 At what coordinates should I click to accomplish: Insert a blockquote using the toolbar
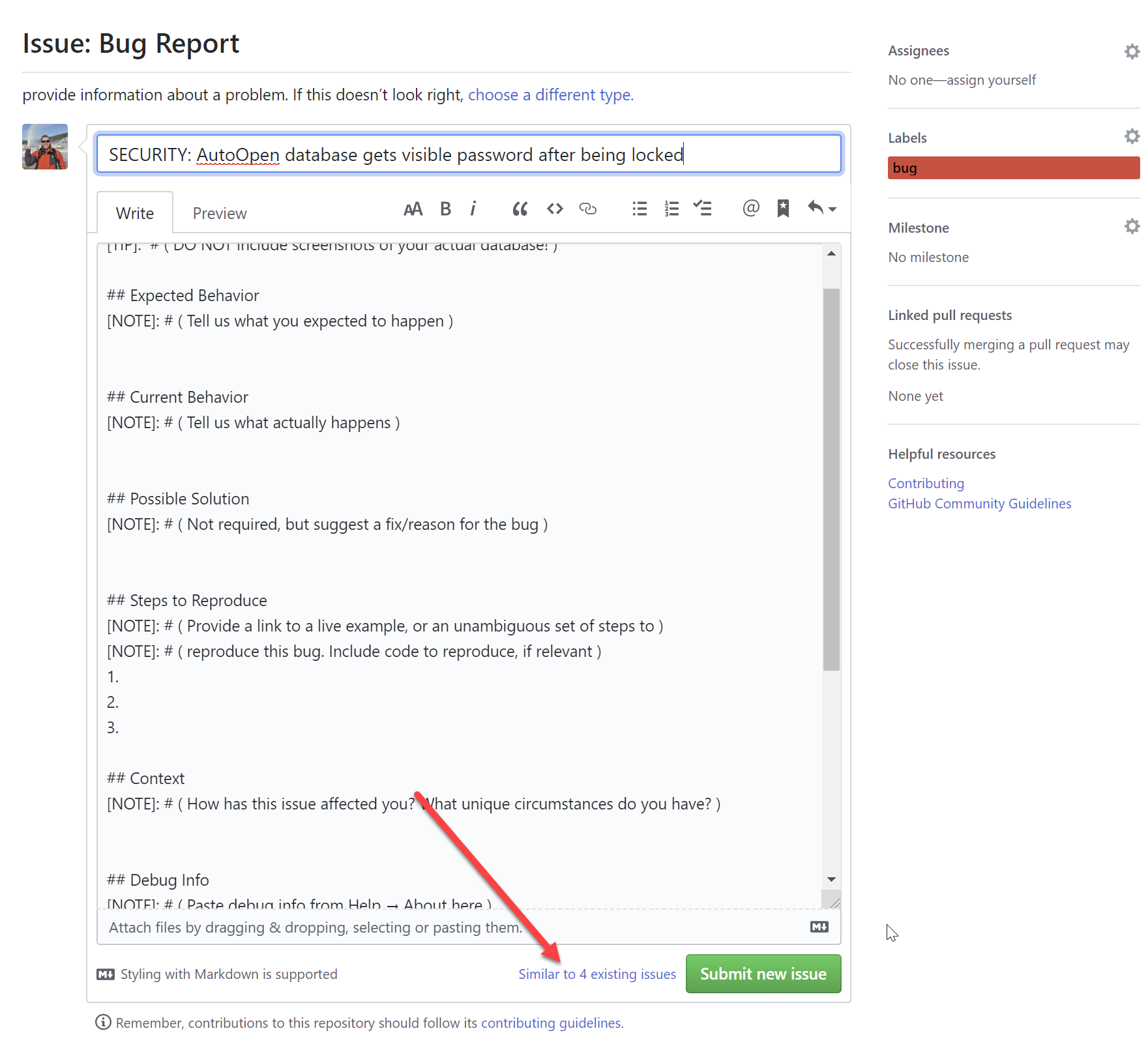click(x=520, y=209)
